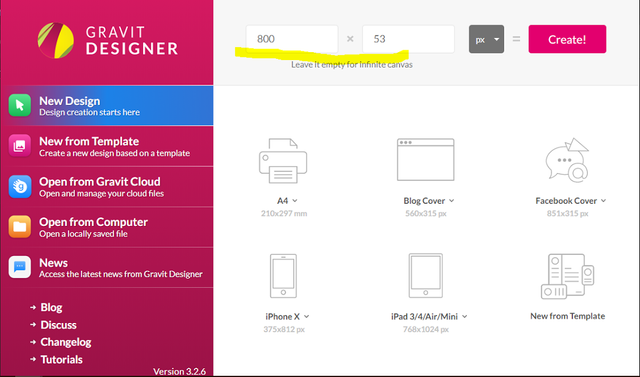Click the 210x297 mm size text
The width and height of the screenshot is (640, 377).
pos(284,213)
